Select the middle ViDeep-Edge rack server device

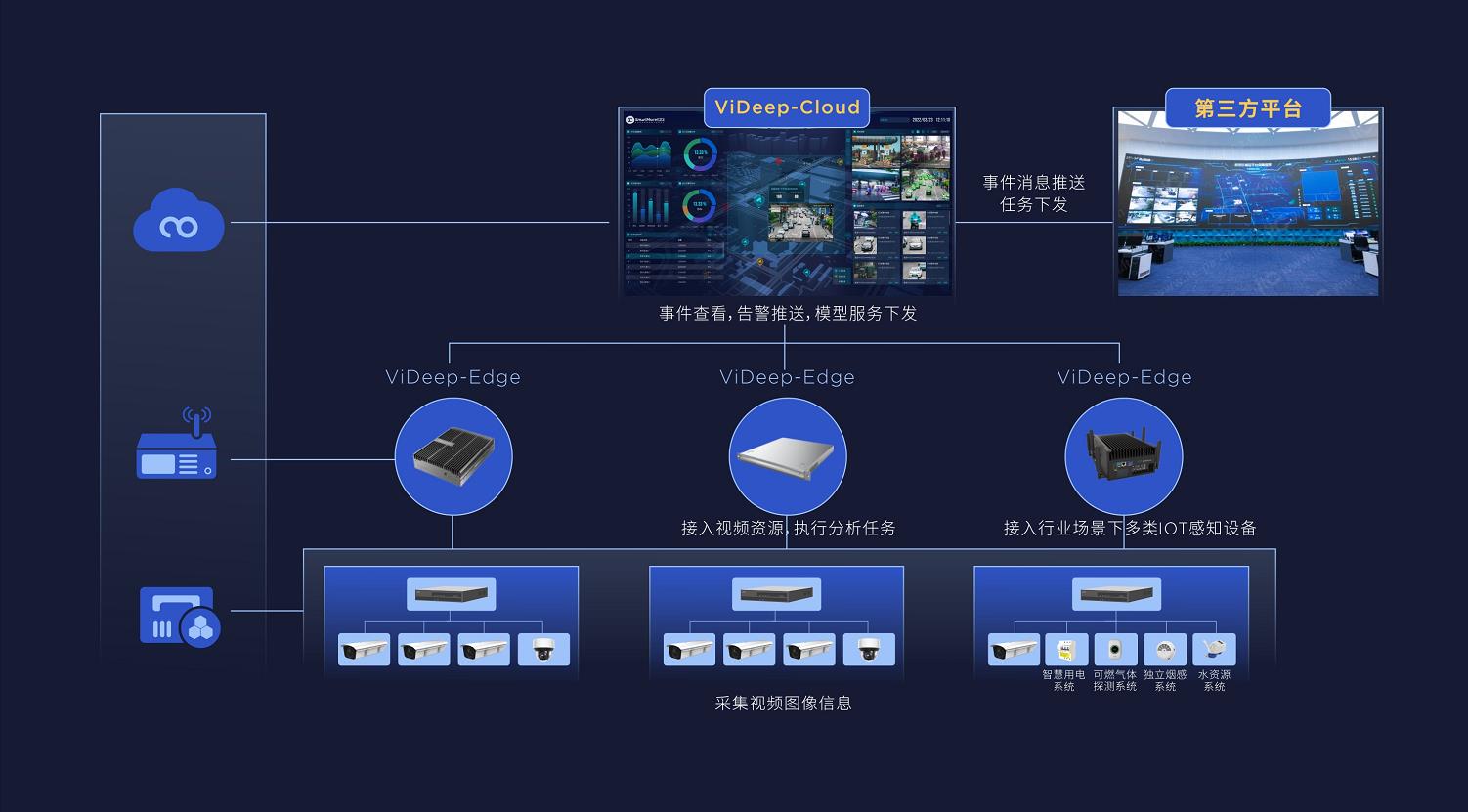pyautogui.click(x=787, y=456)
